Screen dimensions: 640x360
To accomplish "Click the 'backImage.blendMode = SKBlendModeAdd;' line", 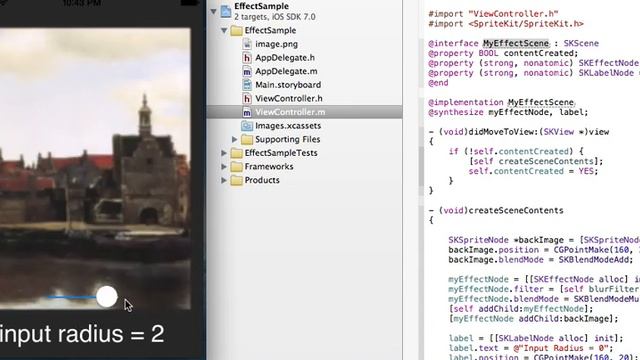I will tap(541, 260).
